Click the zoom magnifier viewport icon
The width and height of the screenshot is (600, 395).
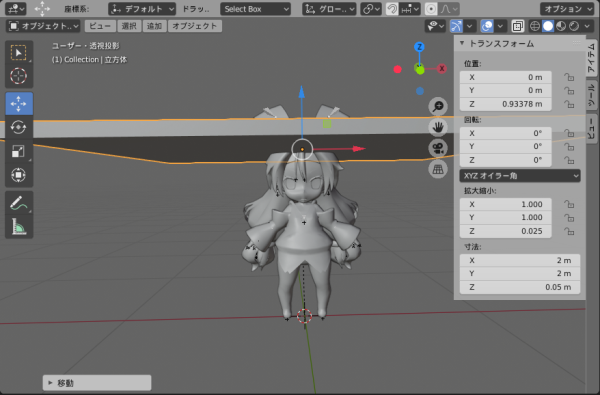(438, 107)
